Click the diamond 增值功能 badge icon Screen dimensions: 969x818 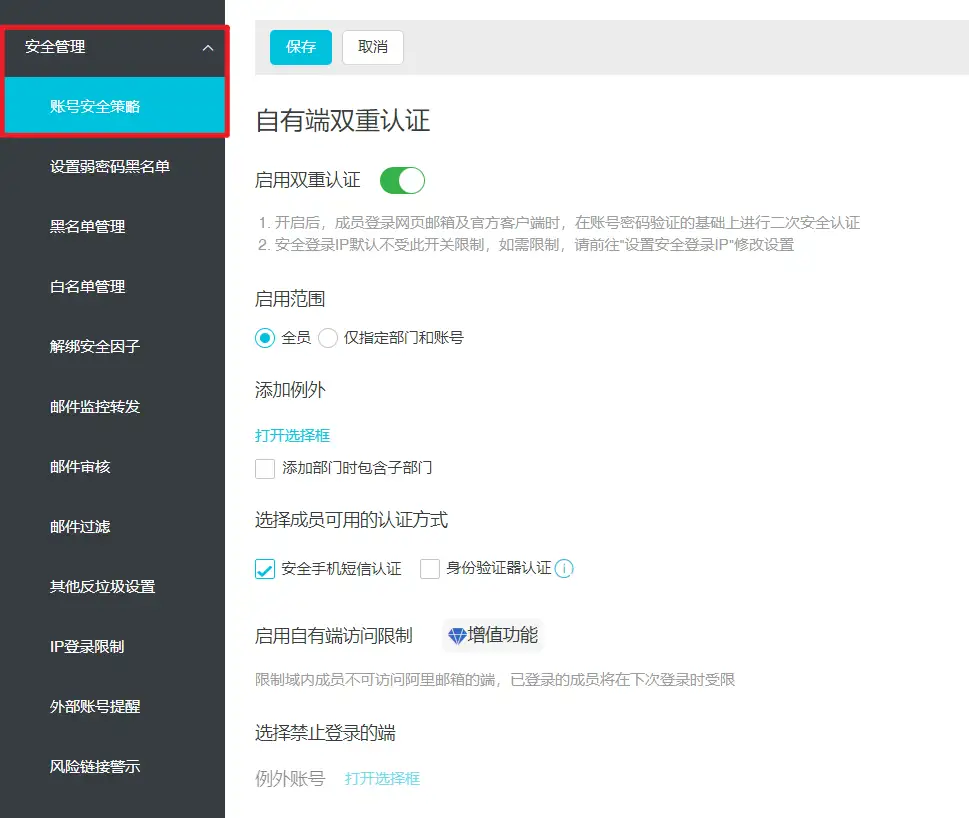(x=457, y=636)
